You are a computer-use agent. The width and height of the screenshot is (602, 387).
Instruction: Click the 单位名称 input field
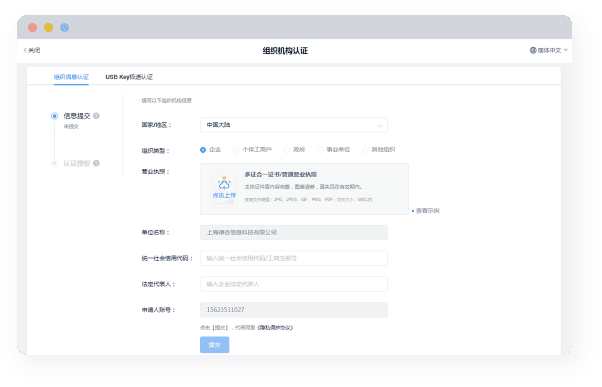point(294,232)
